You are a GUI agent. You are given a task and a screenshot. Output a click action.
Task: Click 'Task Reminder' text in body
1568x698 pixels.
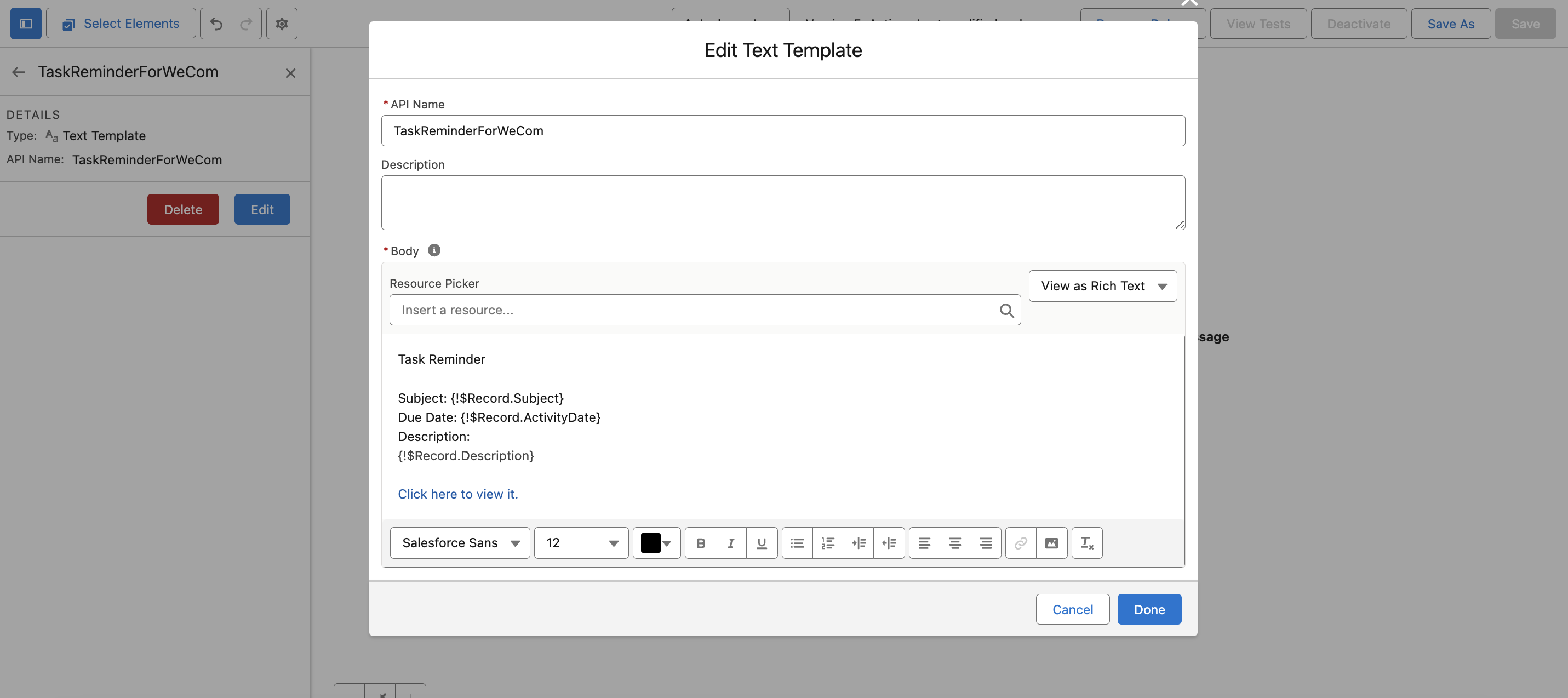[441, 359]
